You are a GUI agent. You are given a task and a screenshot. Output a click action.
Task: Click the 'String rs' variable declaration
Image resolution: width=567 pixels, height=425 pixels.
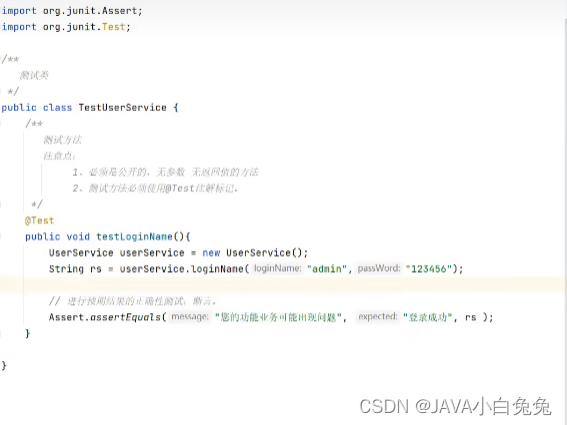click(75, 269)
